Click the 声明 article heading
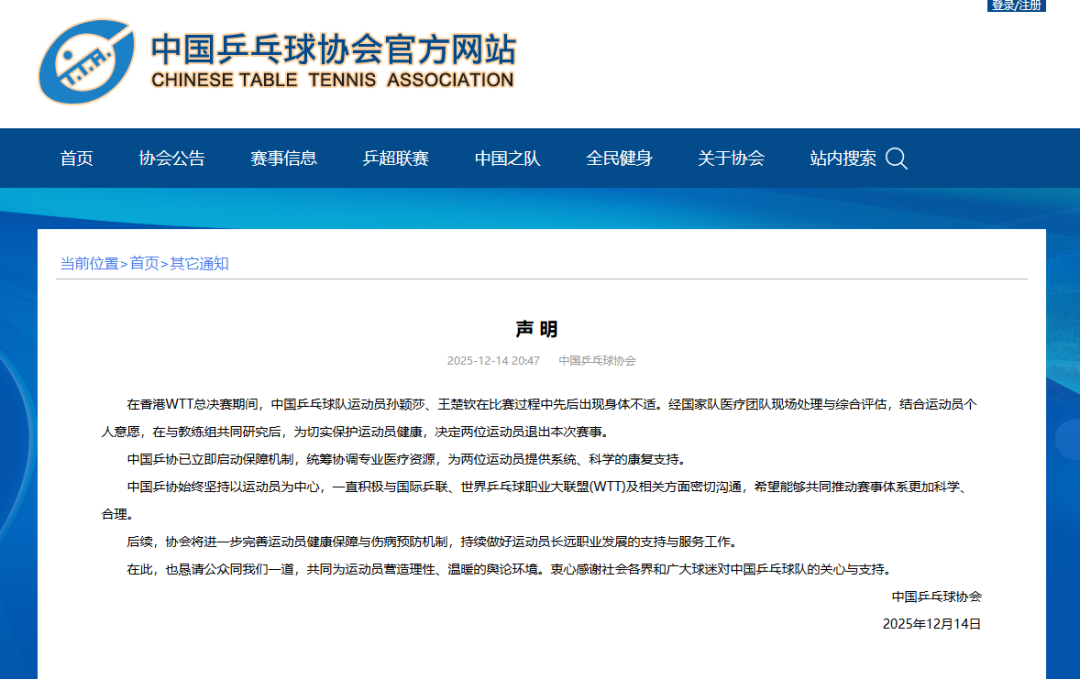 click(537, 329)
